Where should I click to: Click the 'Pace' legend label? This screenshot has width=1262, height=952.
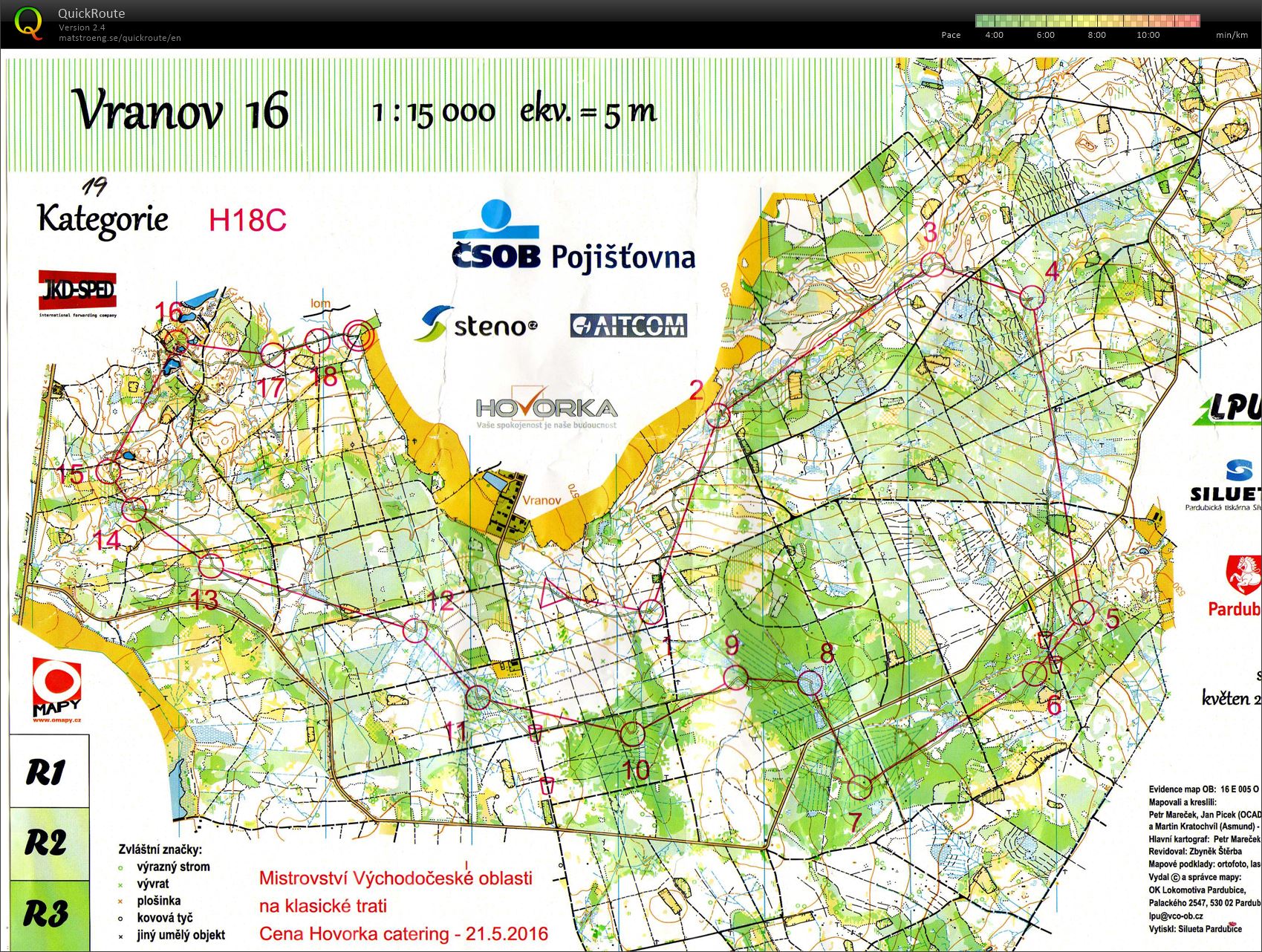click(951, 35)
